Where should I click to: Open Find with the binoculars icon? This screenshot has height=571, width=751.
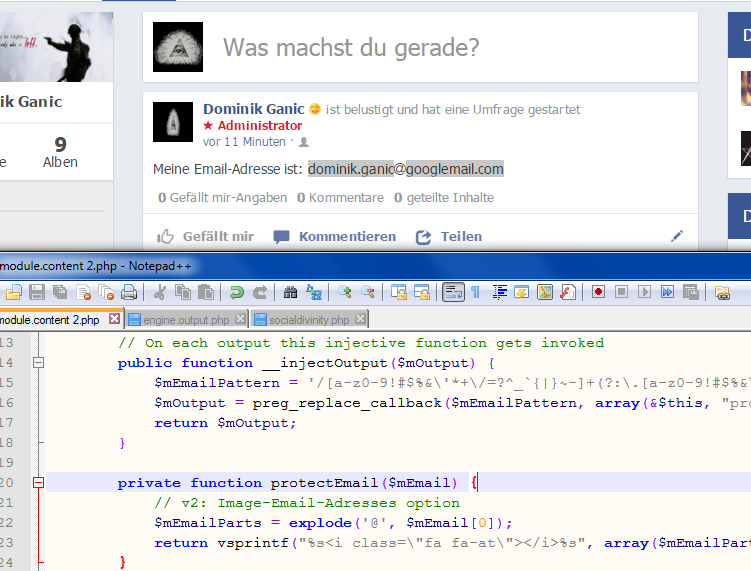(x=290, y=292)
